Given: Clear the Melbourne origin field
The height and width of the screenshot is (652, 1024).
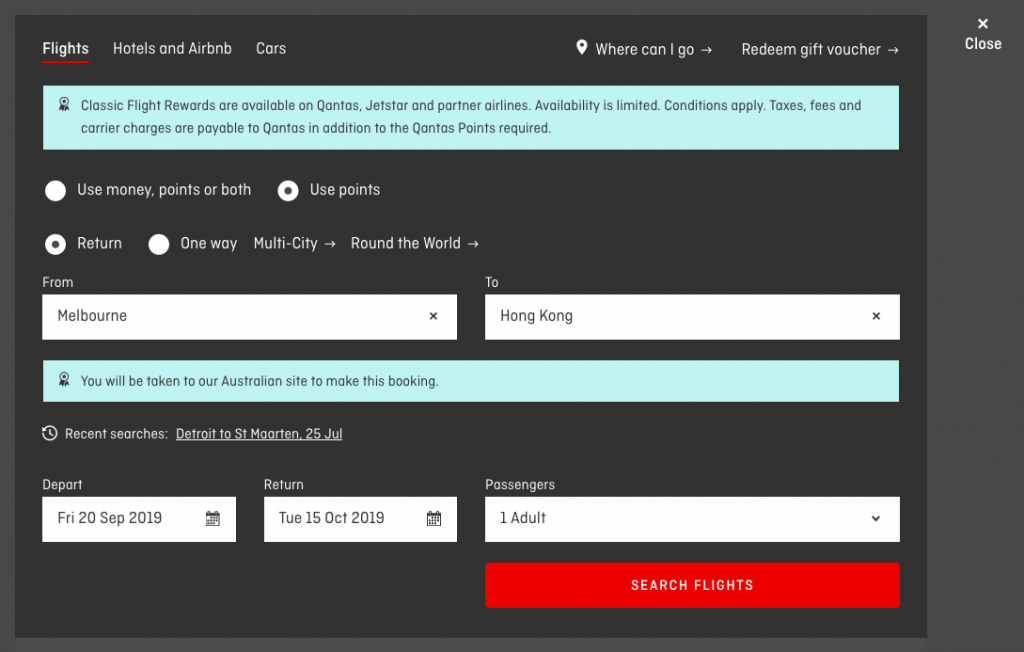Looking at the screenshot, I should coord(433,316).
